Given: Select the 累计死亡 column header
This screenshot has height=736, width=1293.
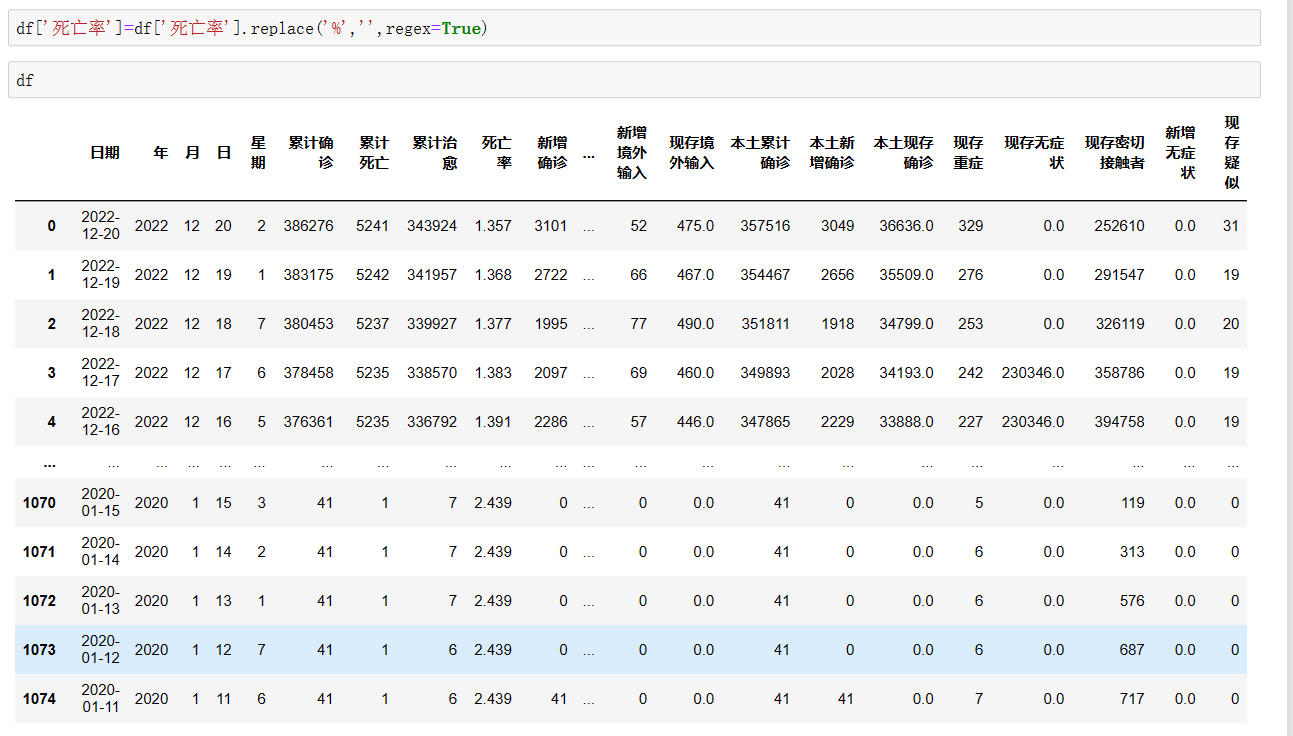Looking at the screenshot, I should 374,152.
